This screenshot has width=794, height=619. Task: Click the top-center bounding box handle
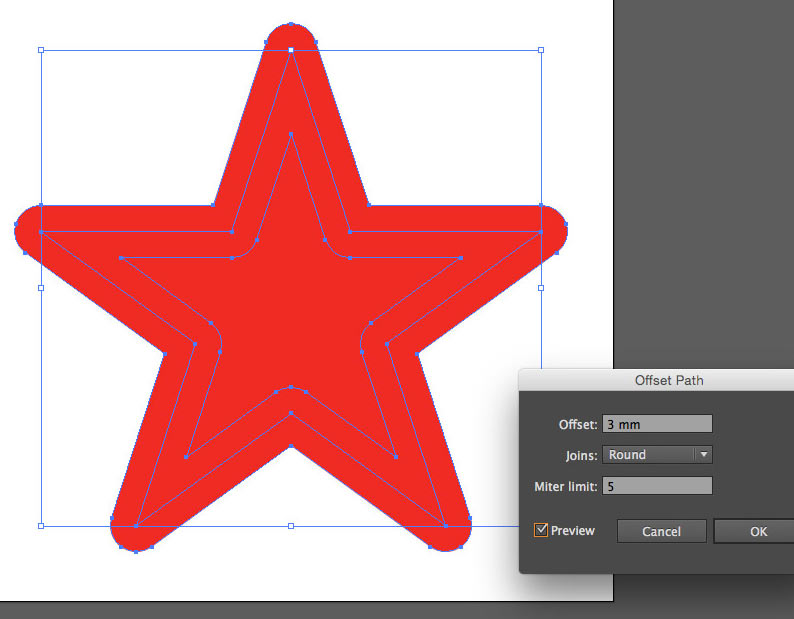click(291, 49)
